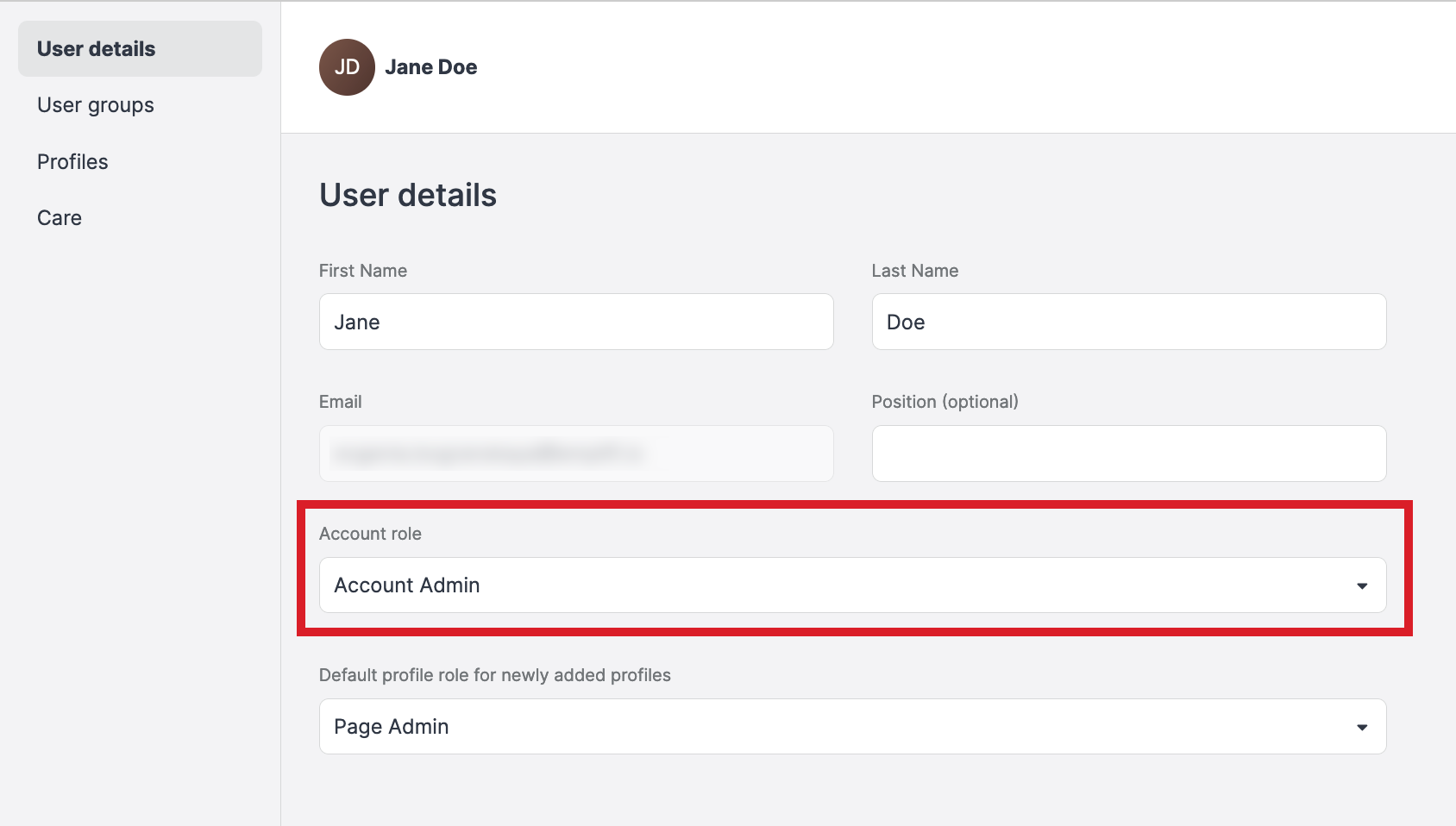Image resolution: width=1456 pixels, height=826 pixels.
Task: Click Jane Doe's profile name
Action: click(x=430, y=66)
